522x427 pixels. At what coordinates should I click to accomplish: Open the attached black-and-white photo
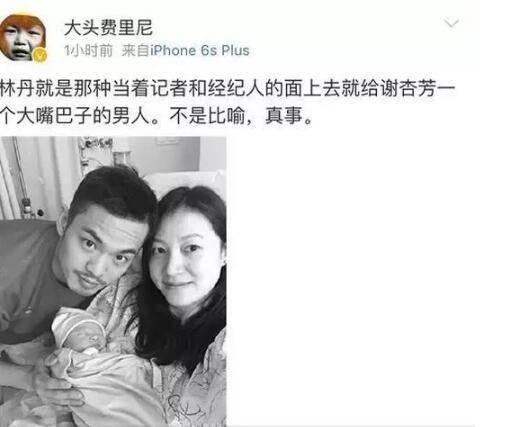pyautogui.click(x=113, y=282)
